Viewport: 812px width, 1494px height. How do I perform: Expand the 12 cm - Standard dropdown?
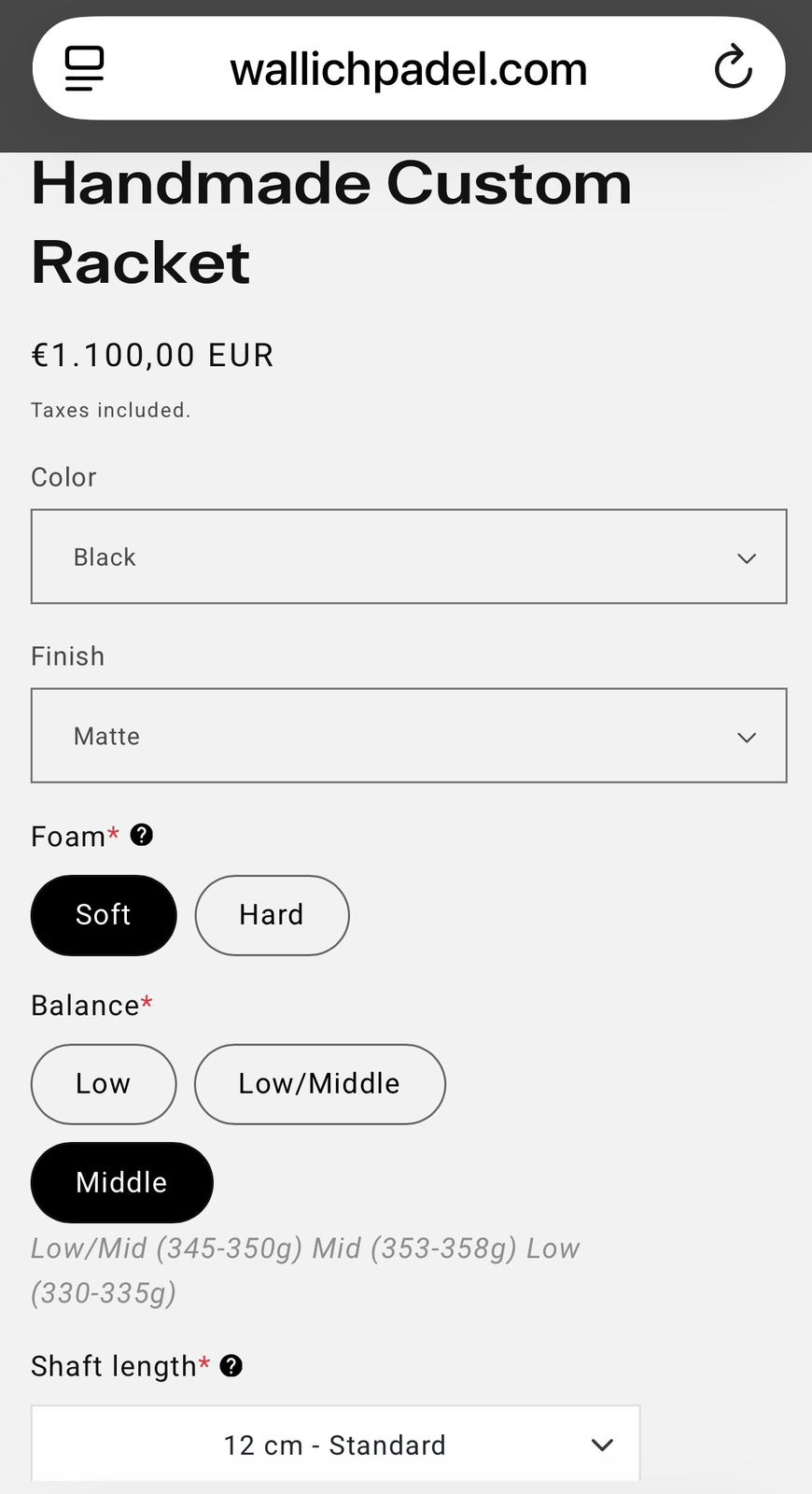pyautogui.click(x=334, y=1445)
